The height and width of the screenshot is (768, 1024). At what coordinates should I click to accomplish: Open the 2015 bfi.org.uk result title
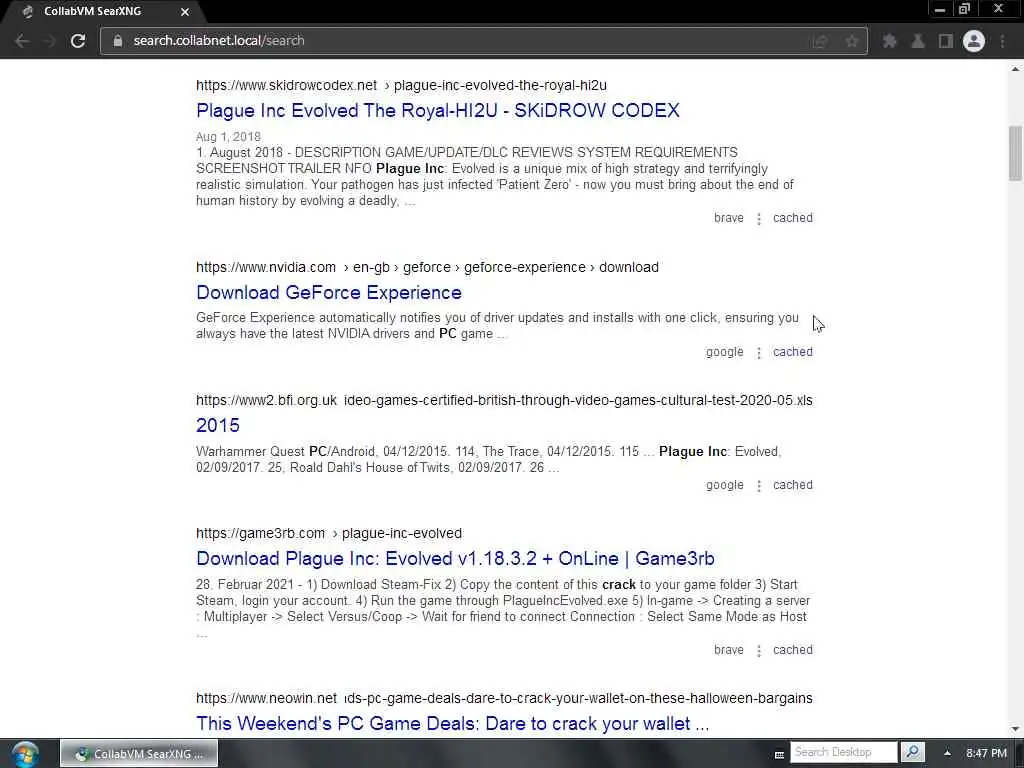tap(217, 426)
